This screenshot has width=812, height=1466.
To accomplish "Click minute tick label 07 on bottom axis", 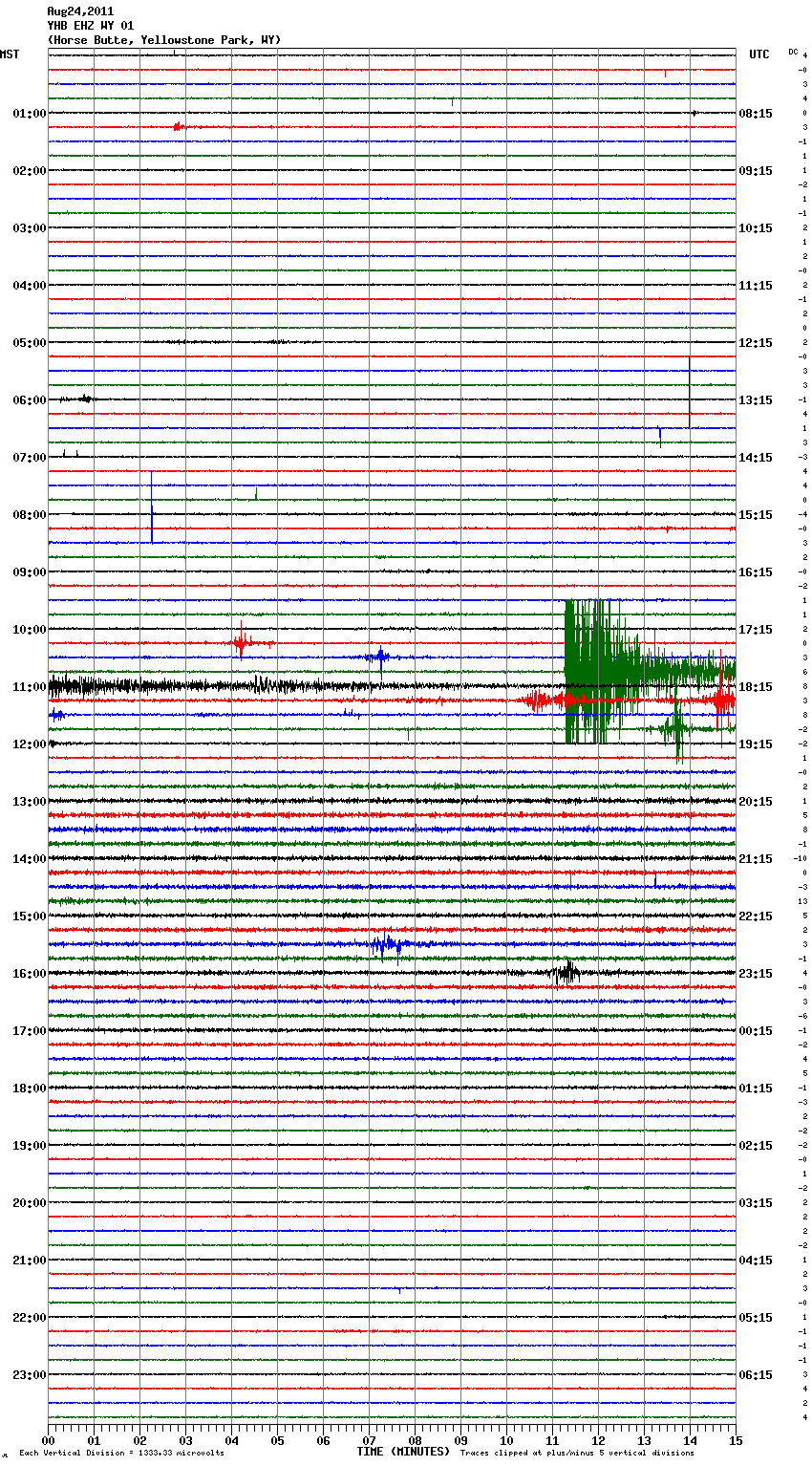I will pos(369,1440).
